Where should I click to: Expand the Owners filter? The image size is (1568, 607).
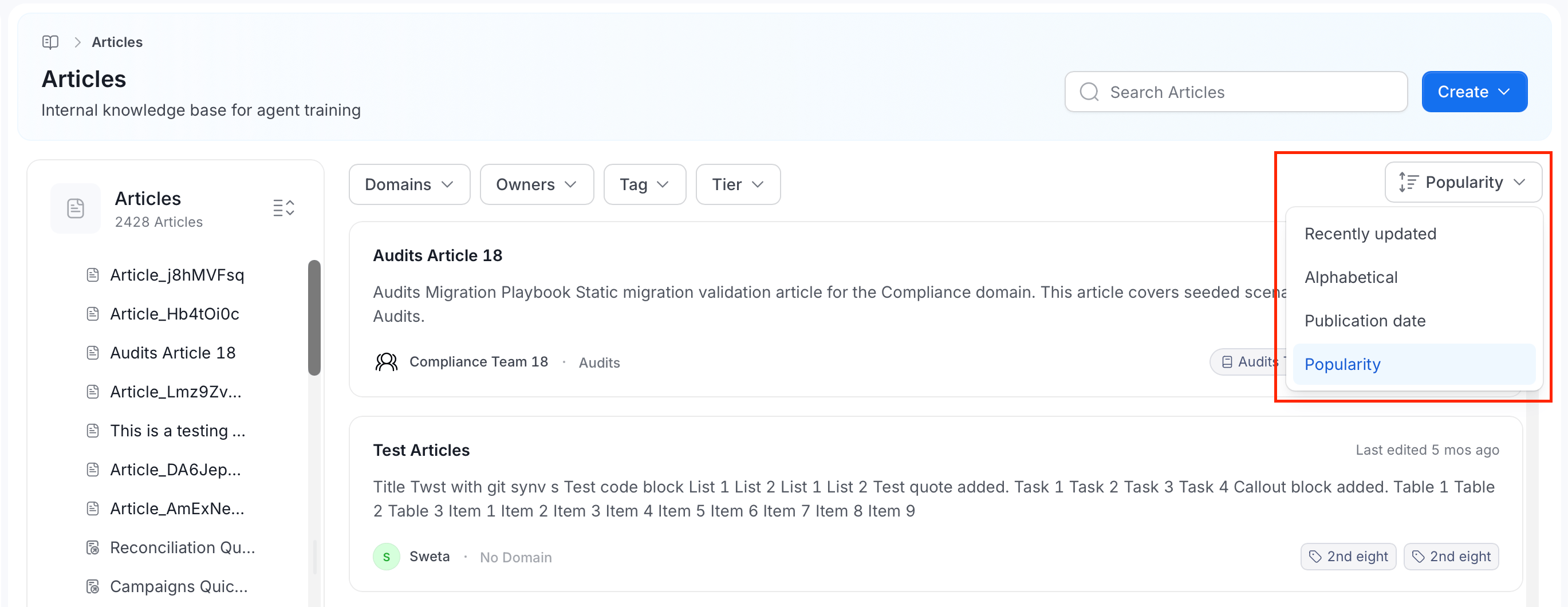point(536,184)
